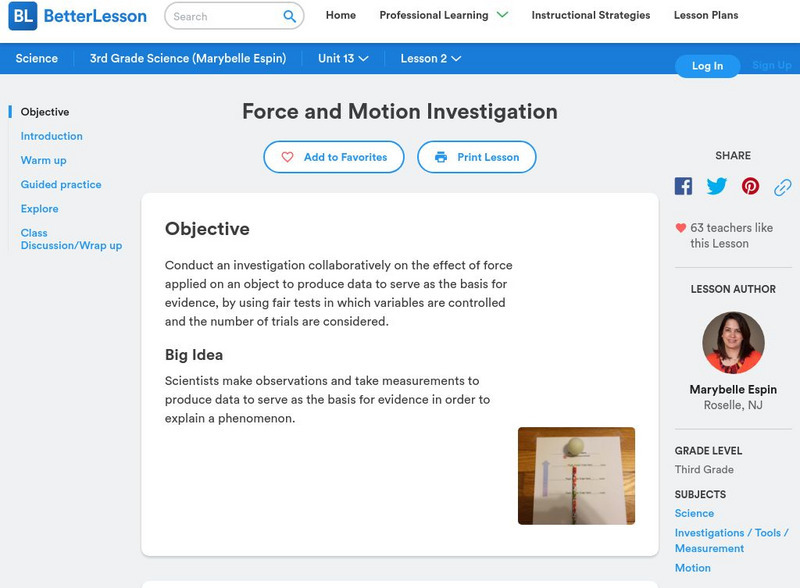Click the Big Idea heading
The image size is (800, 588).
[x=194, y=355]
